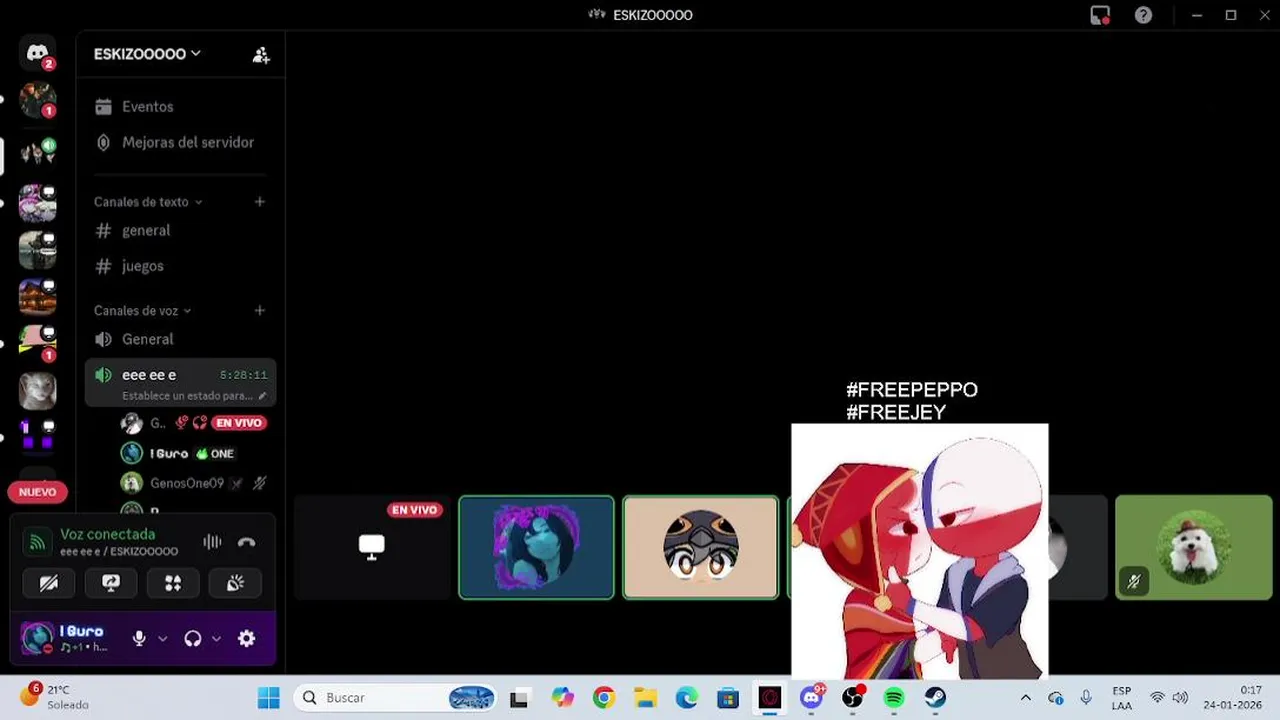The image size is (1280, 720).
Task: Open the ESKIZOOOOO server dropdown menu
Action: [147, 54]
